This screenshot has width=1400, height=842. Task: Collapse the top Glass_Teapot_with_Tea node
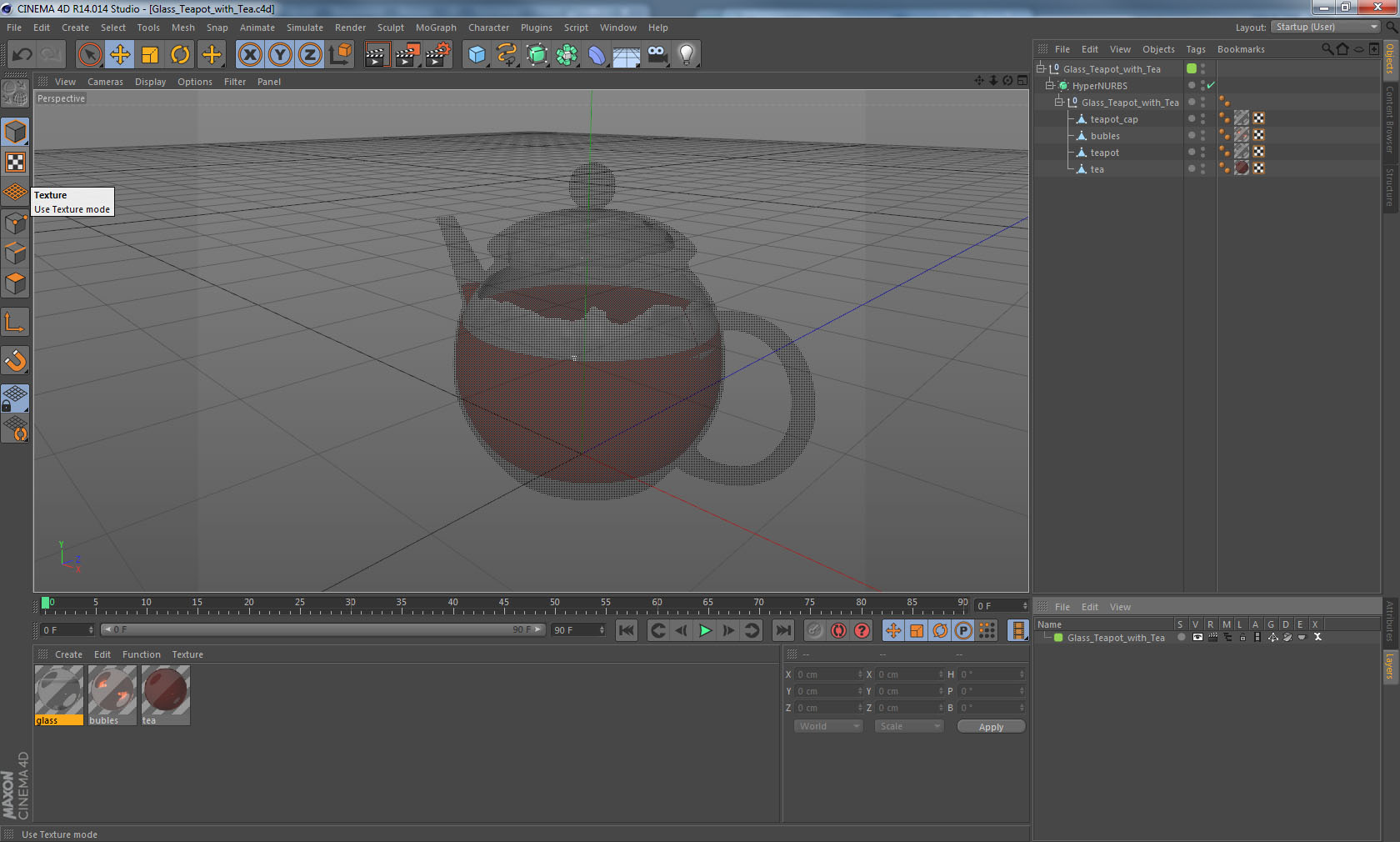tap(1041, 68)
